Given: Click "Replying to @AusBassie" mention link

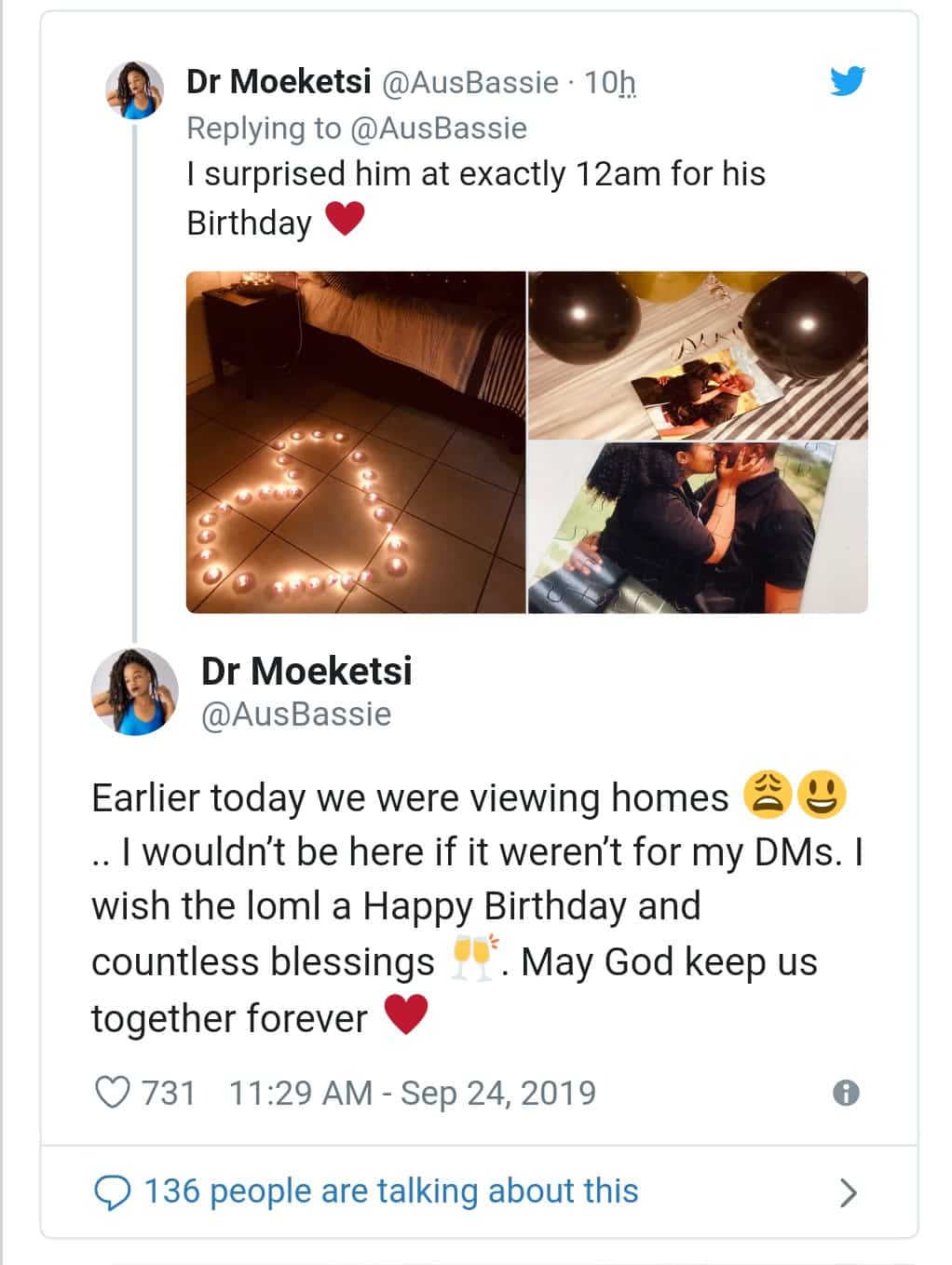Looking at the screenshot, I should 438,128.
